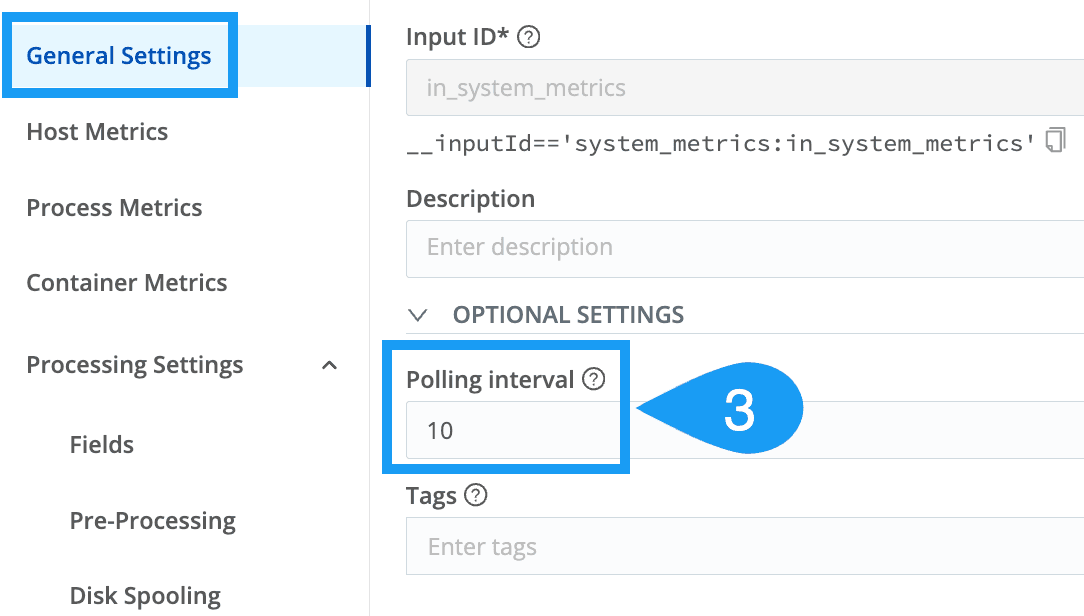Click the Tags help question icon
The image size is (1084, 616).
pyautogui.click(x=476, y=495)
